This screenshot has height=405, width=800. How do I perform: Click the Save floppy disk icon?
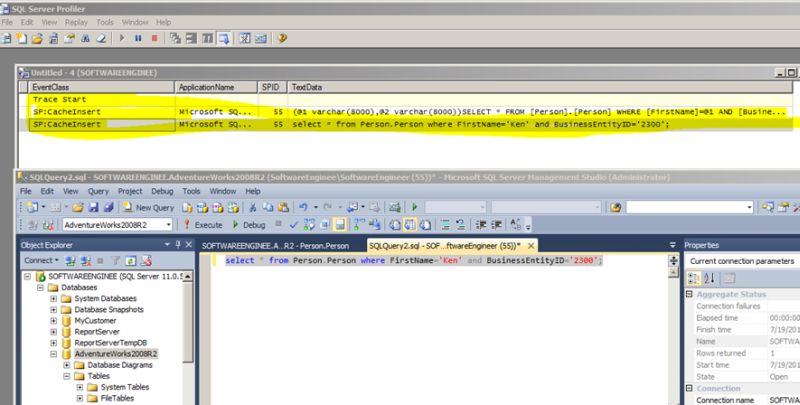coord(93,208)
